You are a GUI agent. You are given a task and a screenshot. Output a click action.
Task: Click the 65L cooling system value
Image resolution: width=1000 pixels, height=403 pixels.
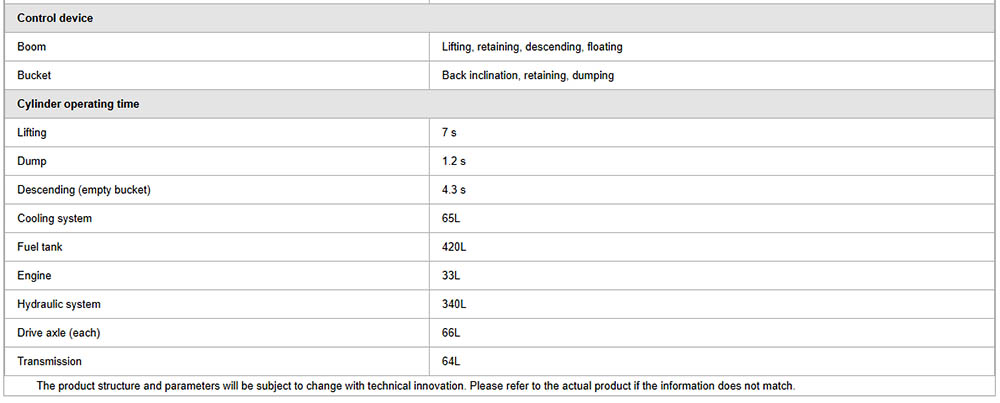451,218
